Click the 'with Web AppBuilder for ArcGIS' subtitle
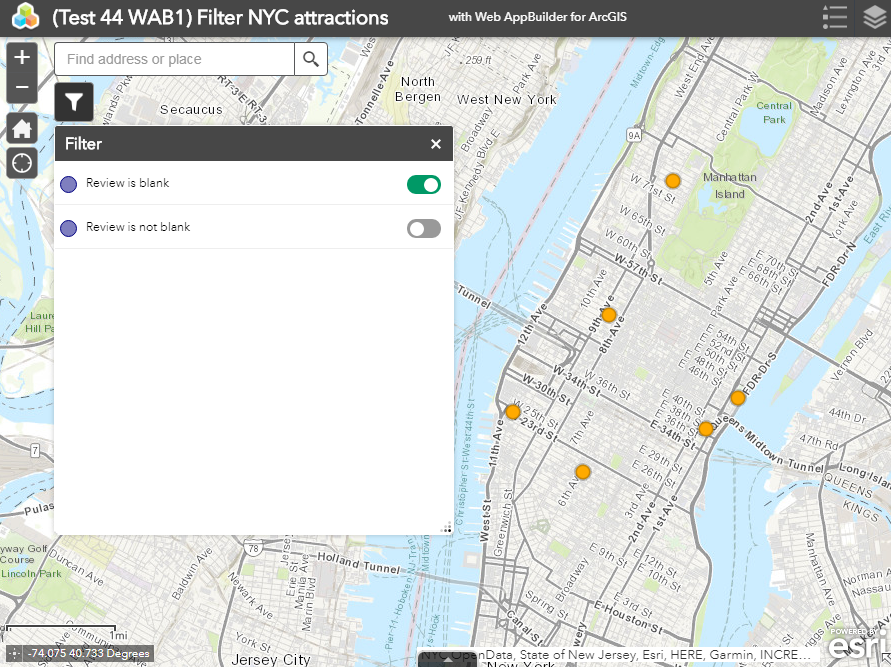The height and width of the screenshot is (667, 891). 538,17
